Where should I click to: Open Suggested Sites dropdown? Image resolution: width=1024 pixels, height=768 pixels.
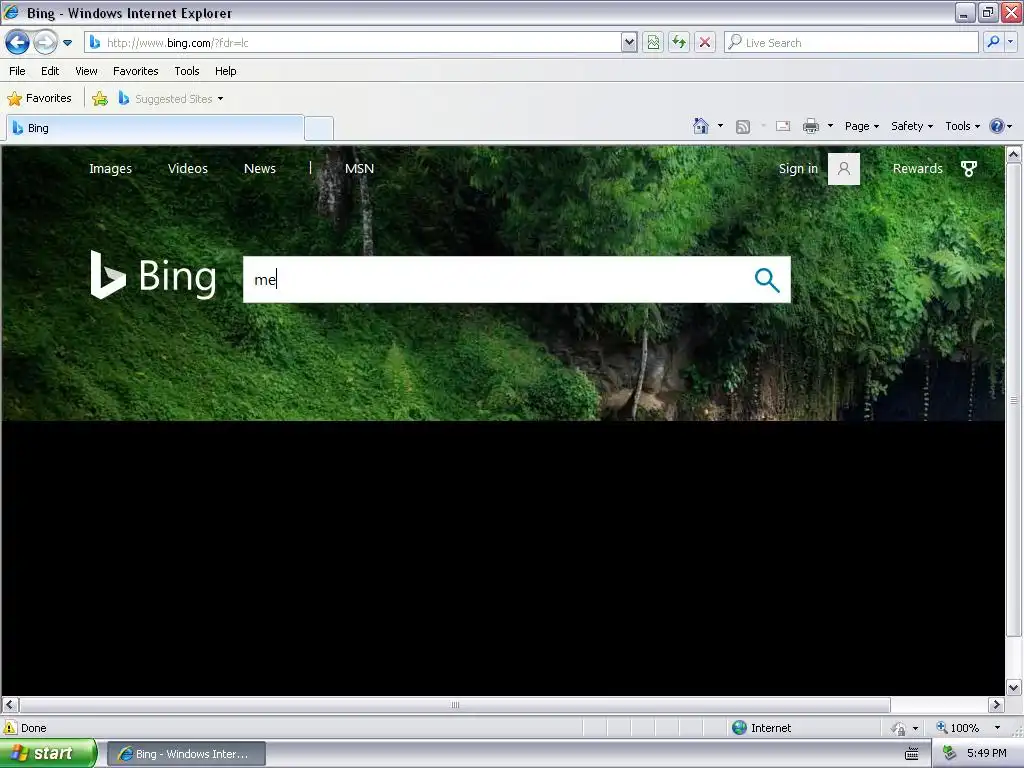[171, 99]
